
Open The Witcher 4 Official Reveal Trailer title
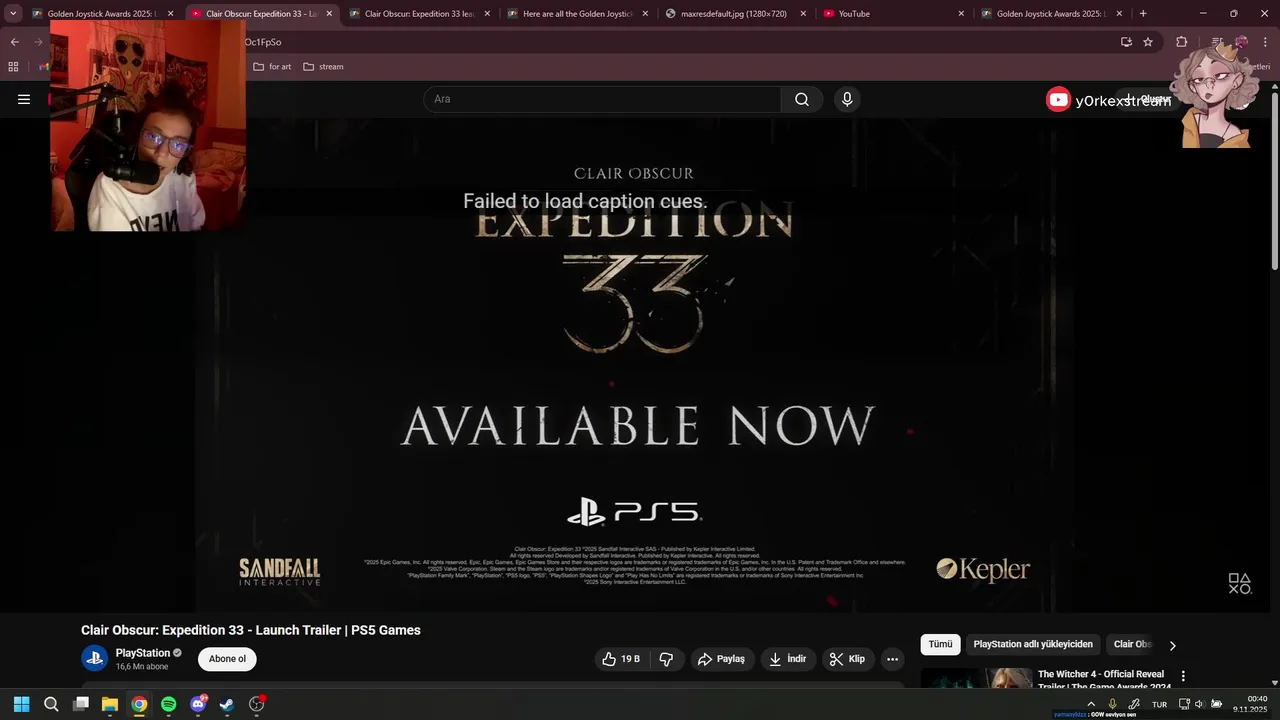point(1104,680)
